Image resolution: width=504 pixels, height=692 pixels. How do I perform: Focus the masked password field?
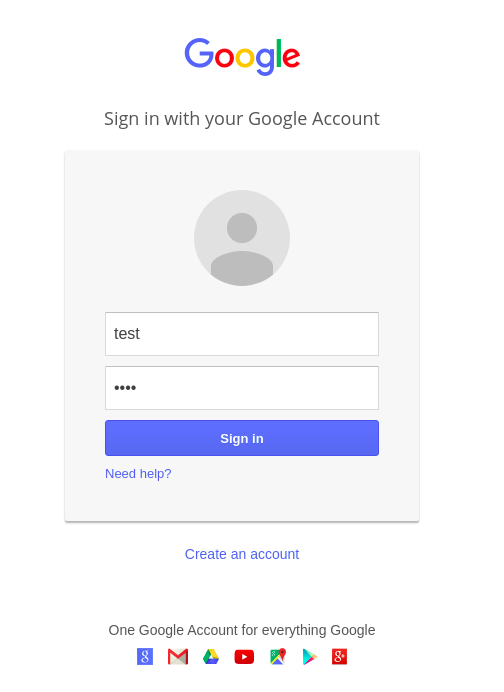click(242, 388)
